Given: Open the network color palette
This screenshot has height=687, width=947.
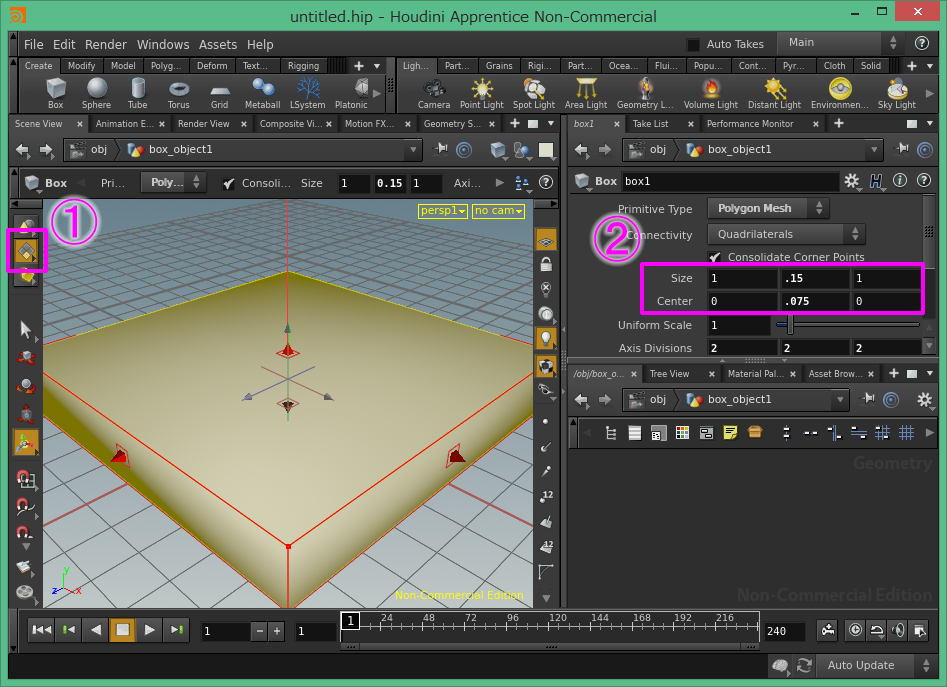Looking at the screenshot, I should point(682,432).
